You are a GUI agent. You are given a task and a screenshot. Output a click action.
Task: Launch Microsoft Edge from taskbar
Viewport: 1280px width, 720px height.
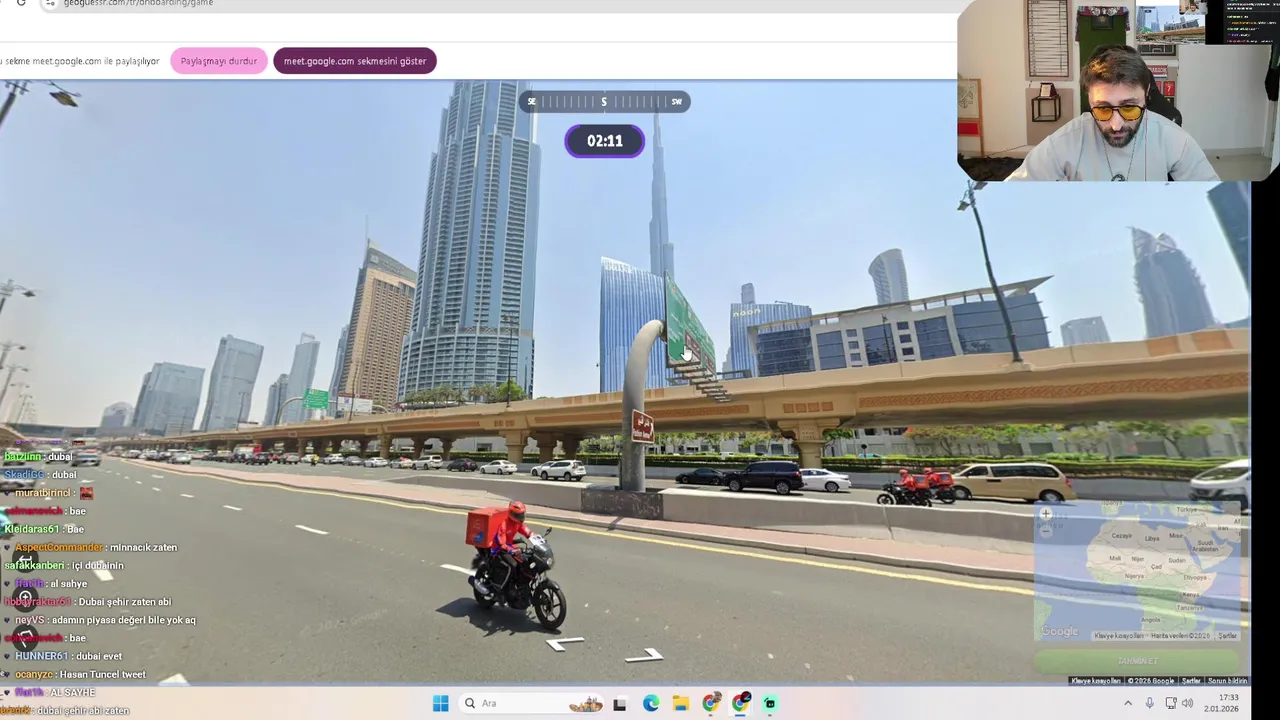point(651,703)
